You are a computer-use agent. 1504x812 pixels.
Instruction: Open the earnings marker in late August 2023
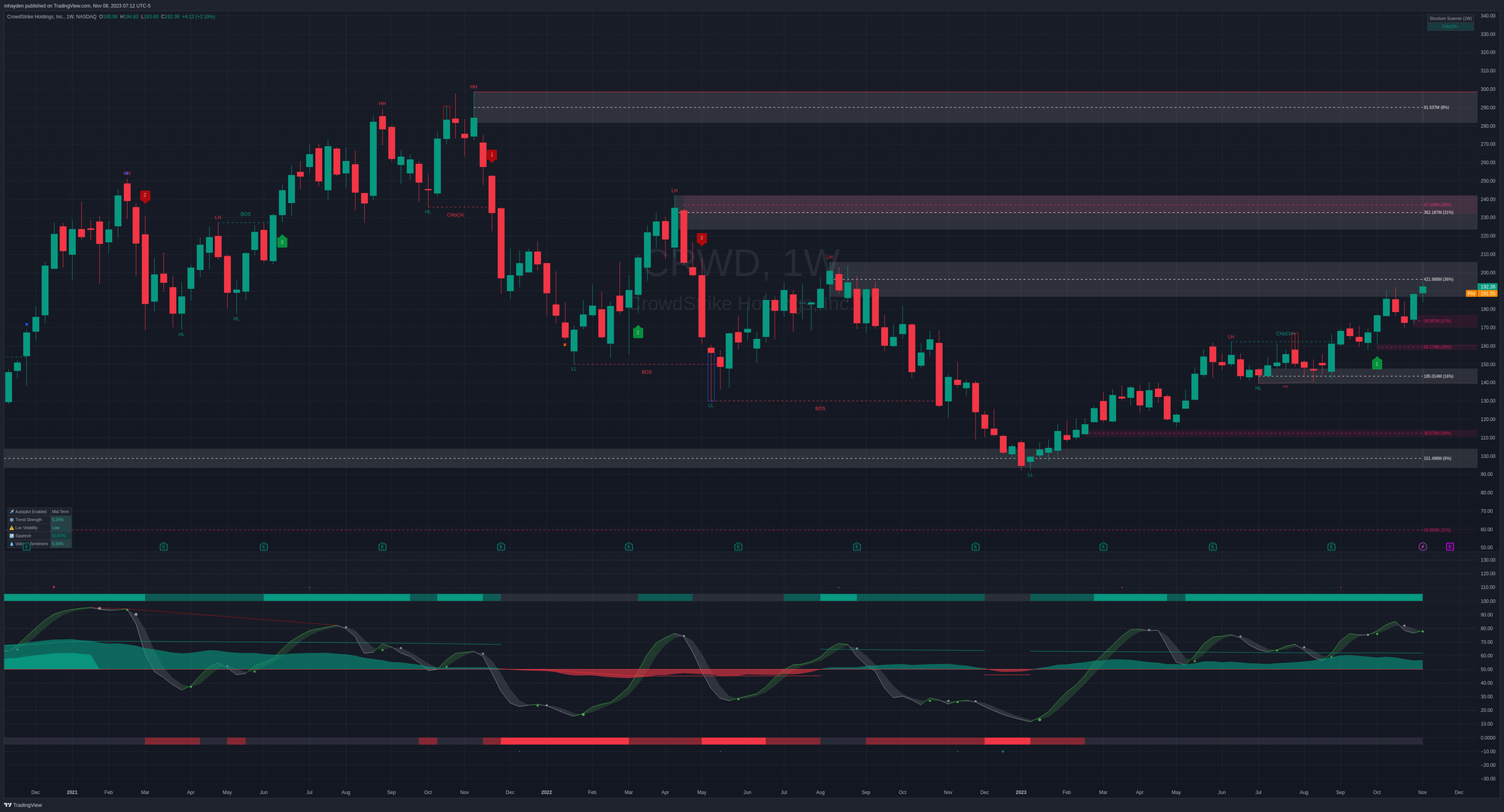1331,547
